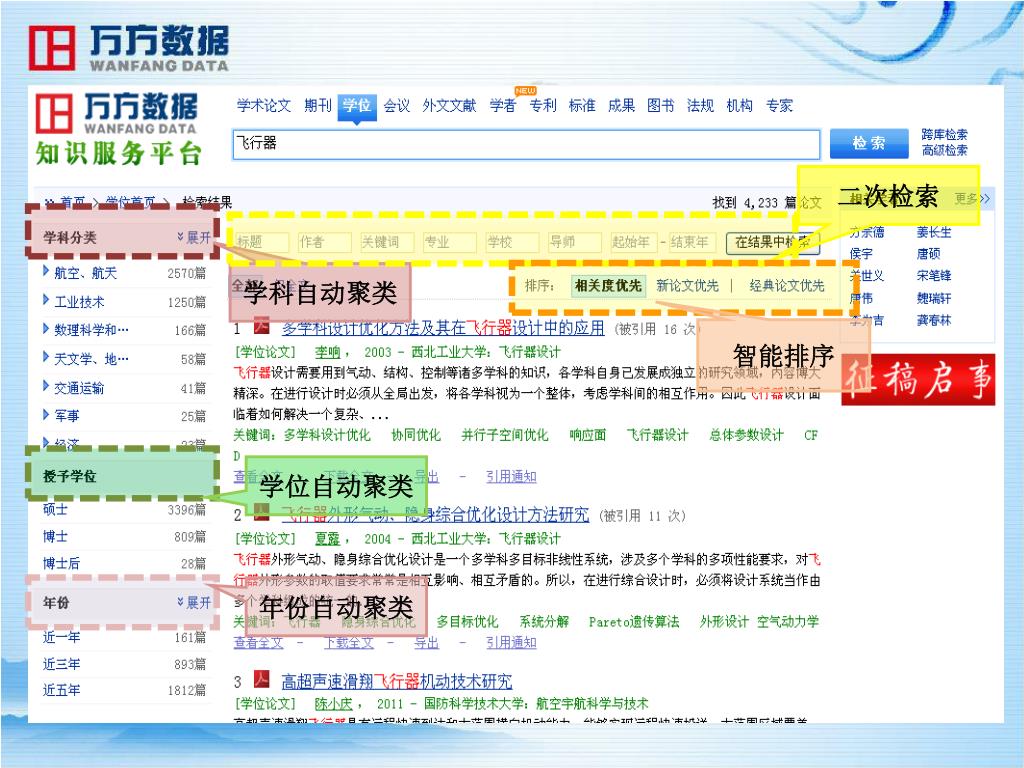Go to the 专家 tab
Viewport: 1024px width, 768px height.
click(x=779, y=105)
